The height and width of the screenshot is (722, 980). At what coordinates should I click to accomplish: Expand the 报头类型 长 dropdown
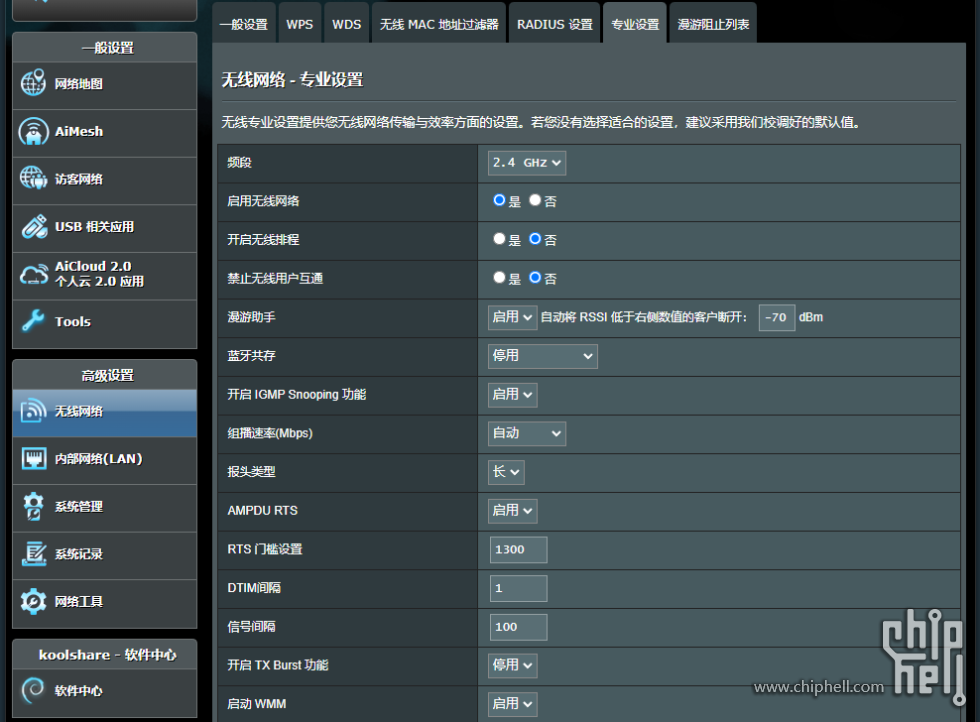coord(506,472)
